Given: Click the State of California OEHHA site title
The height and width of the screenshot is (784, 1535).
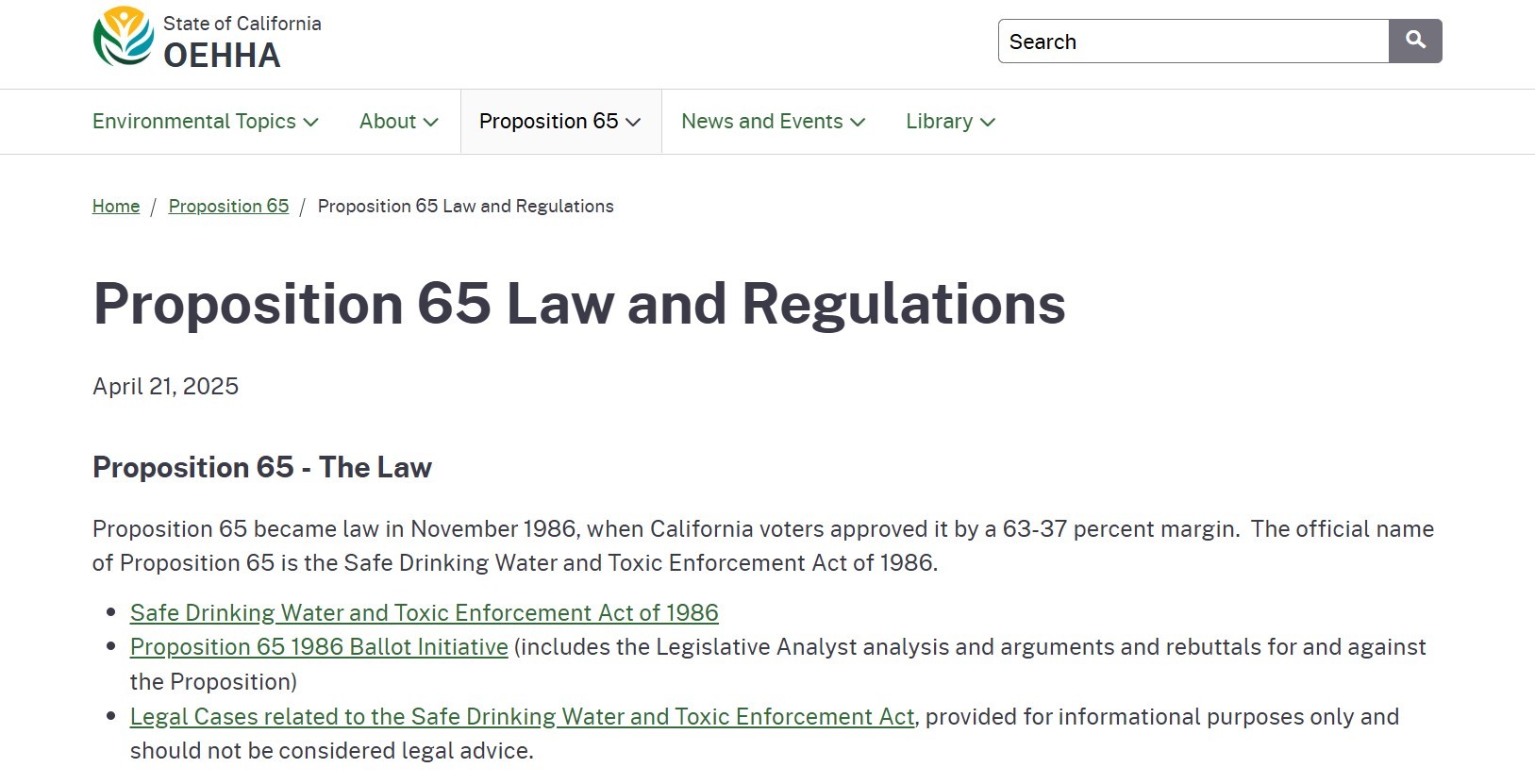Looking at the screenshot, I should coord(242,42).
